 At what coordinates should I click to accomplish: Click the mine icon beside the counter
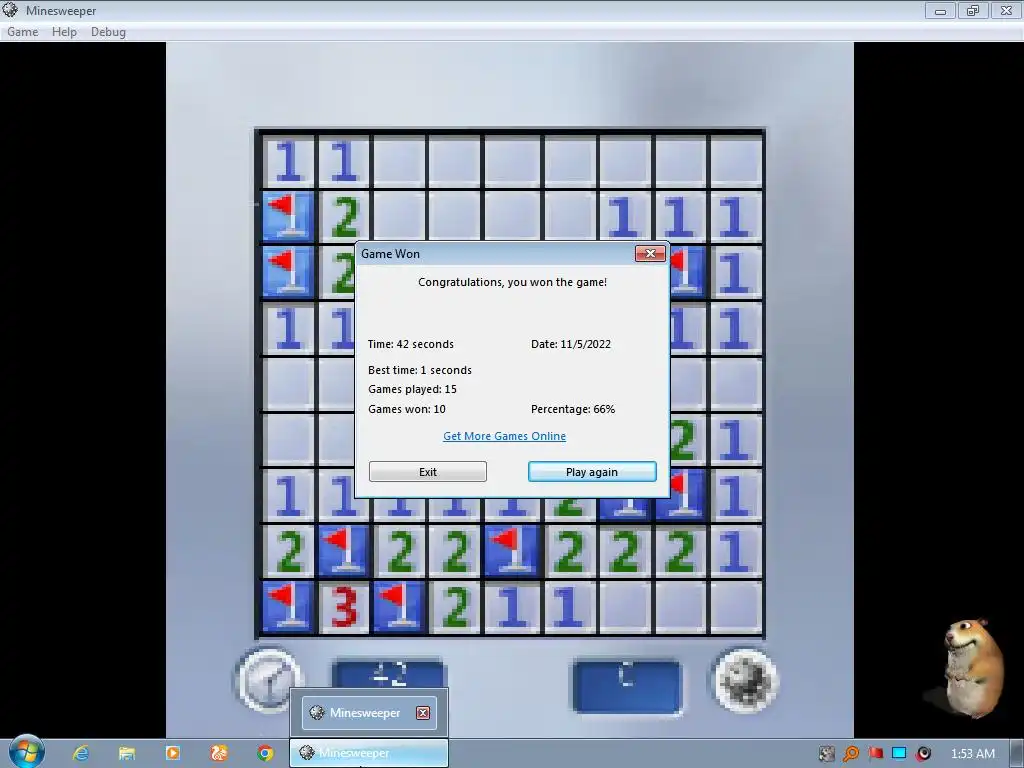[x=745, y=680]
